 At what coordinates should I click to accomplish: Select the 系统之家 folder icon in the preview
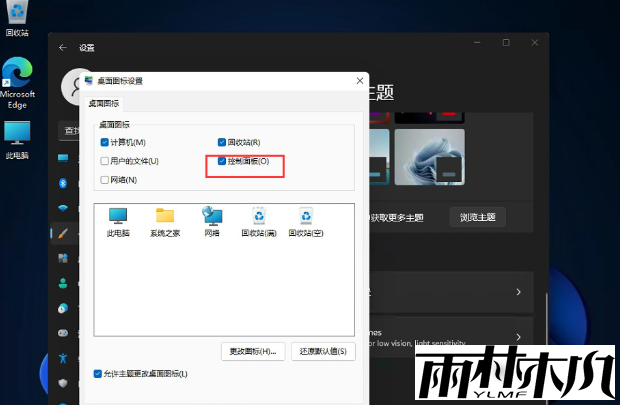(165, 217)
